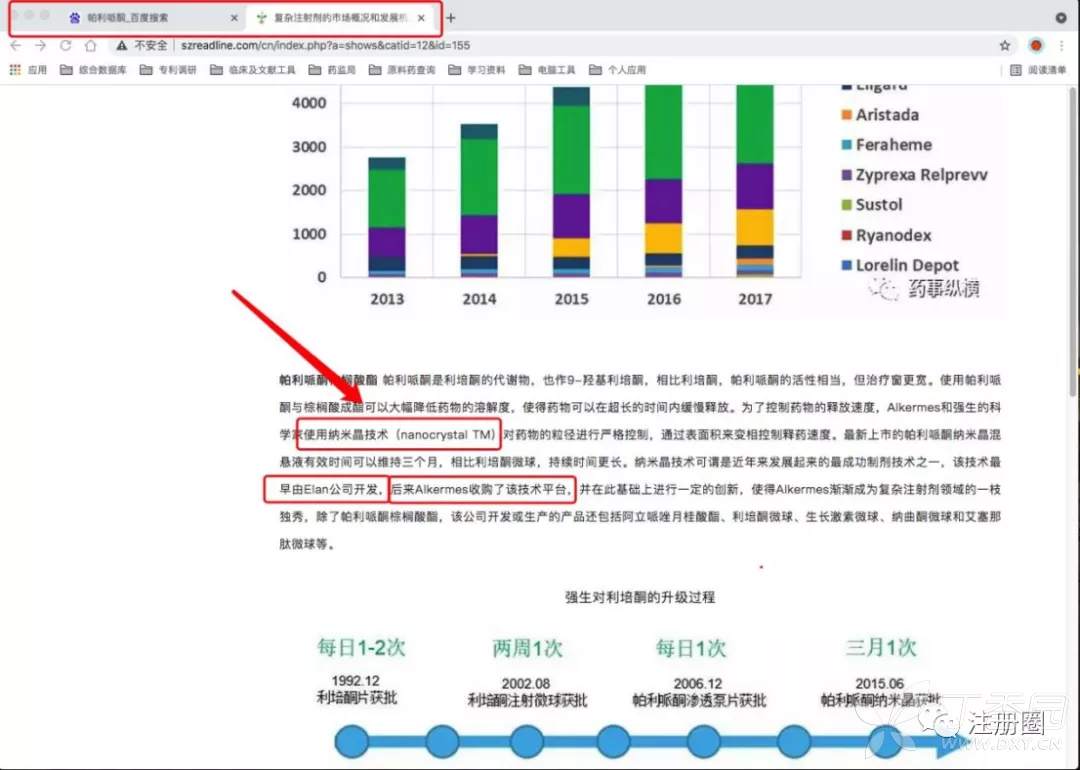Open the new tab plus button

coord(451,18)
